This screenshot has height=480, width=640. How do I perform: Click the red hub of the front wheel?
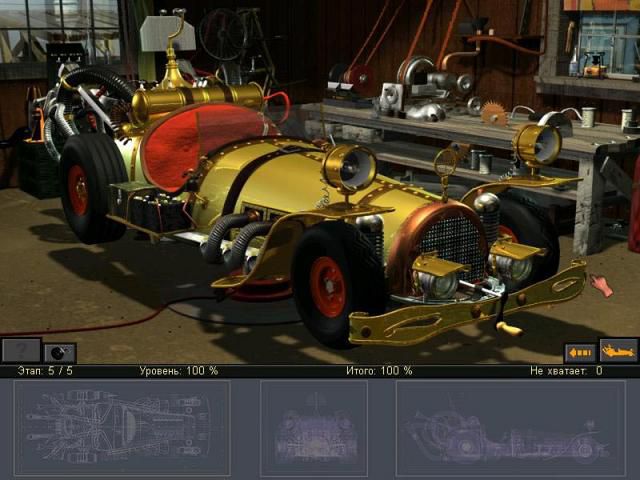click(327, 286)
